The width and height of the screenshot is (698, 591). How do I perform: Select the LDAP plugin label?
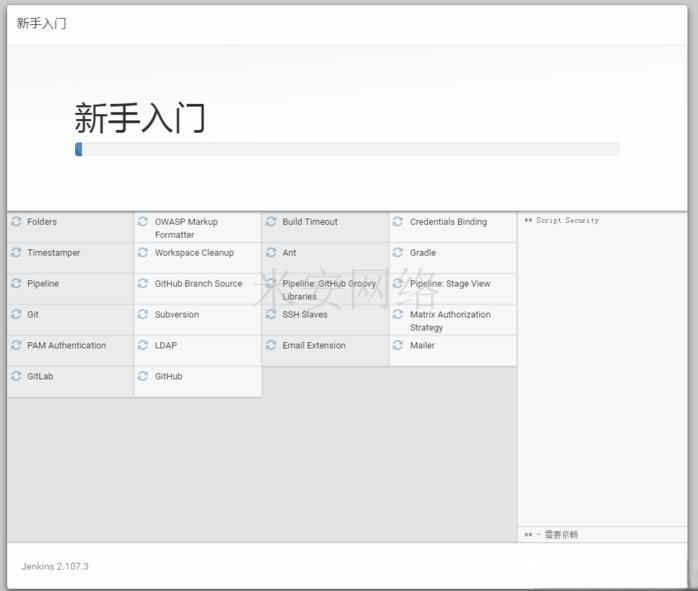(166, 345)
